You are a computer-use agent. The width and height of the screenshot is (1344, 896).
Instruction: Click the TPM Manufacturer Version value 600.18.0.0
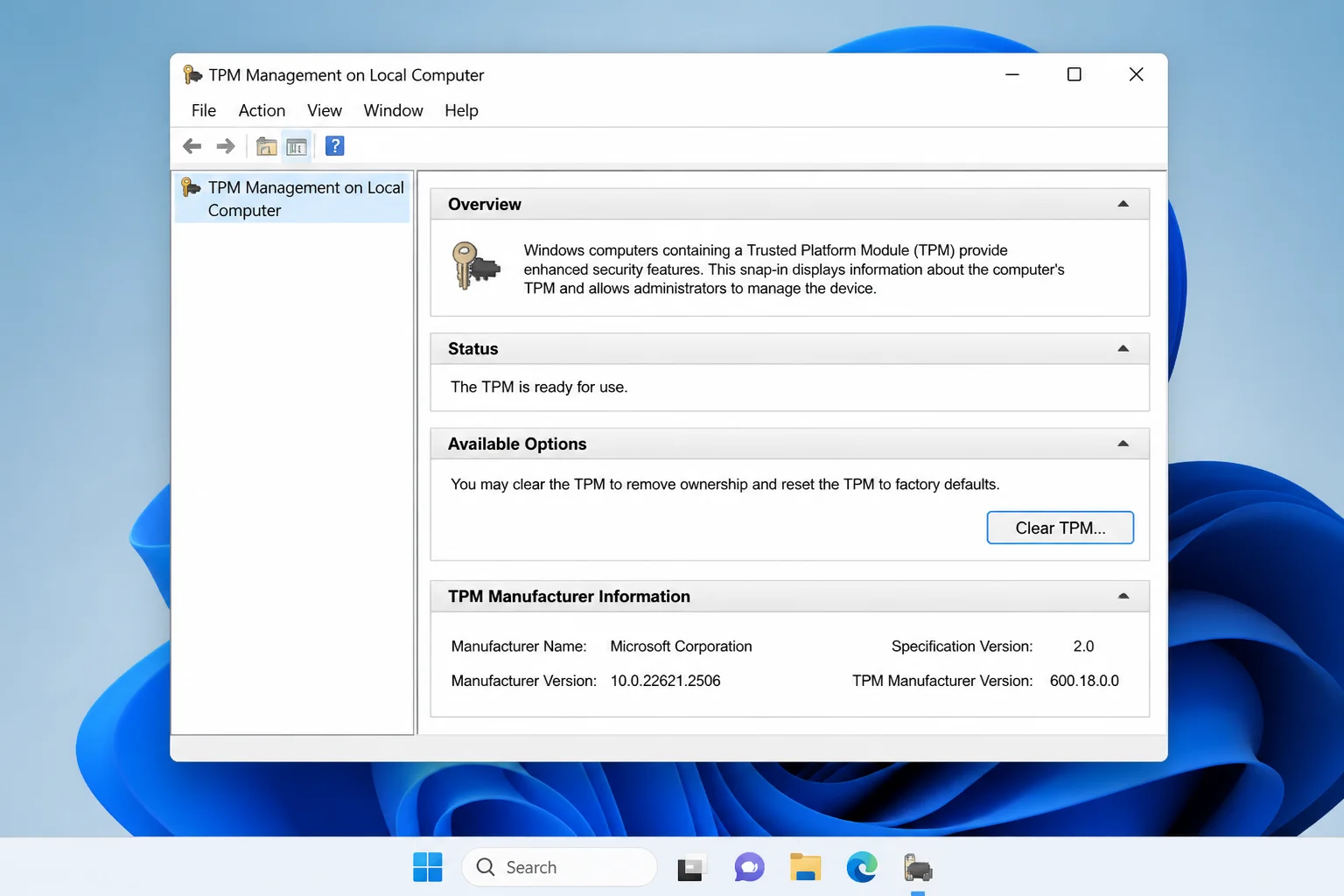1084,681
